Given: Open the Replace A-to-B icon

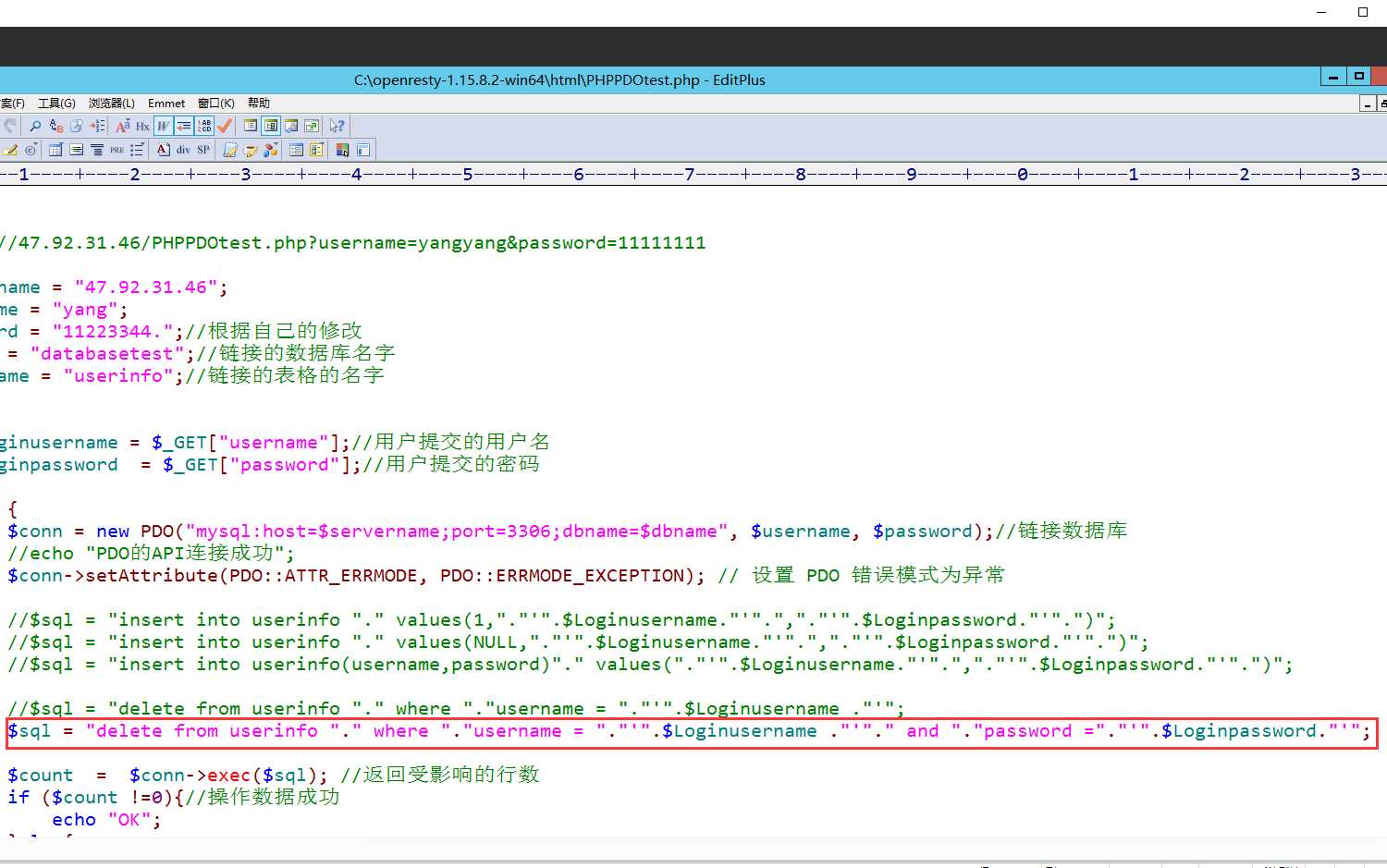Looking at the screenshot, I should [56, 126].
